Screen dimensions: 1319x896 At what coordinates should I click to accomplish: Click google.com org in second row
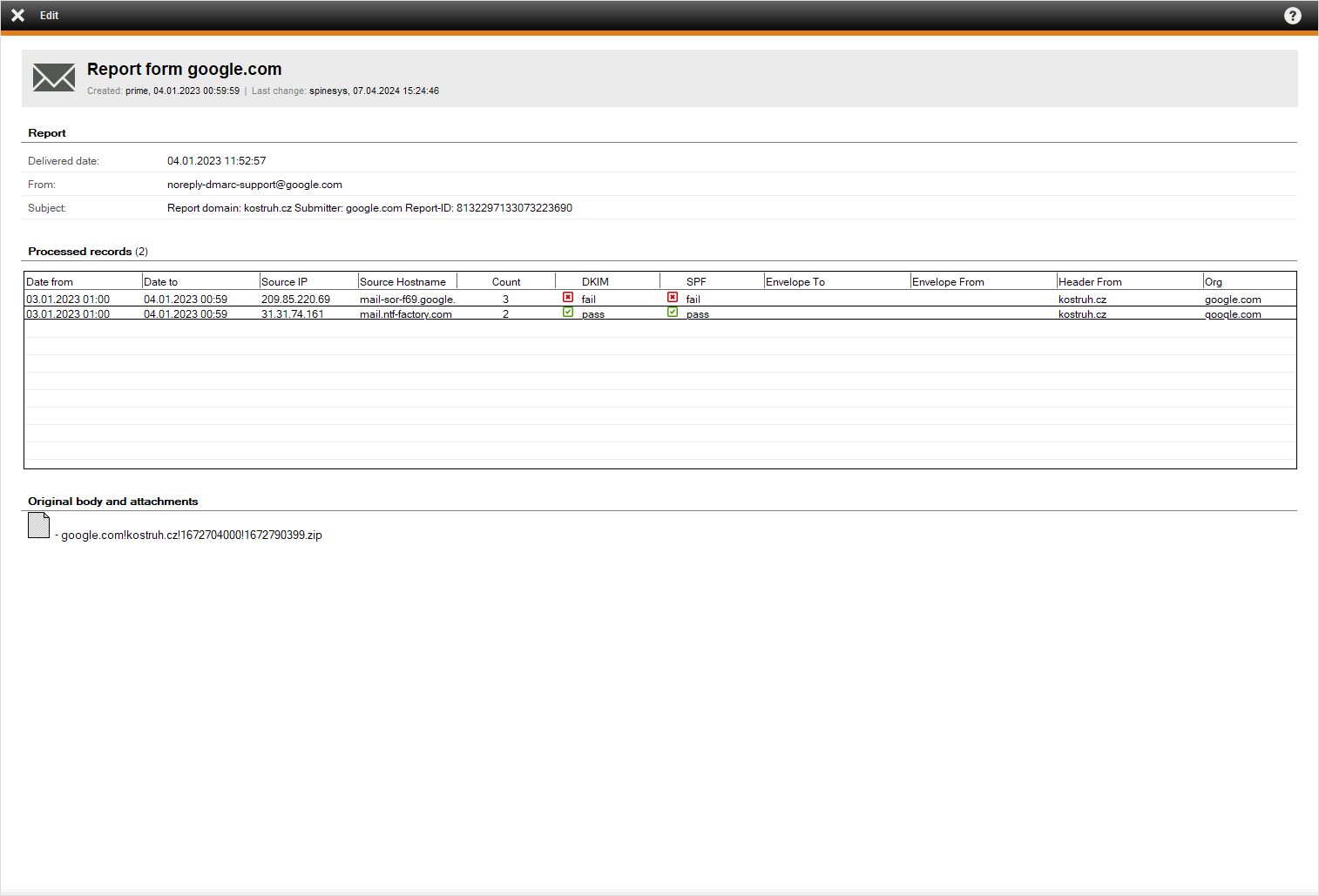1233,313
